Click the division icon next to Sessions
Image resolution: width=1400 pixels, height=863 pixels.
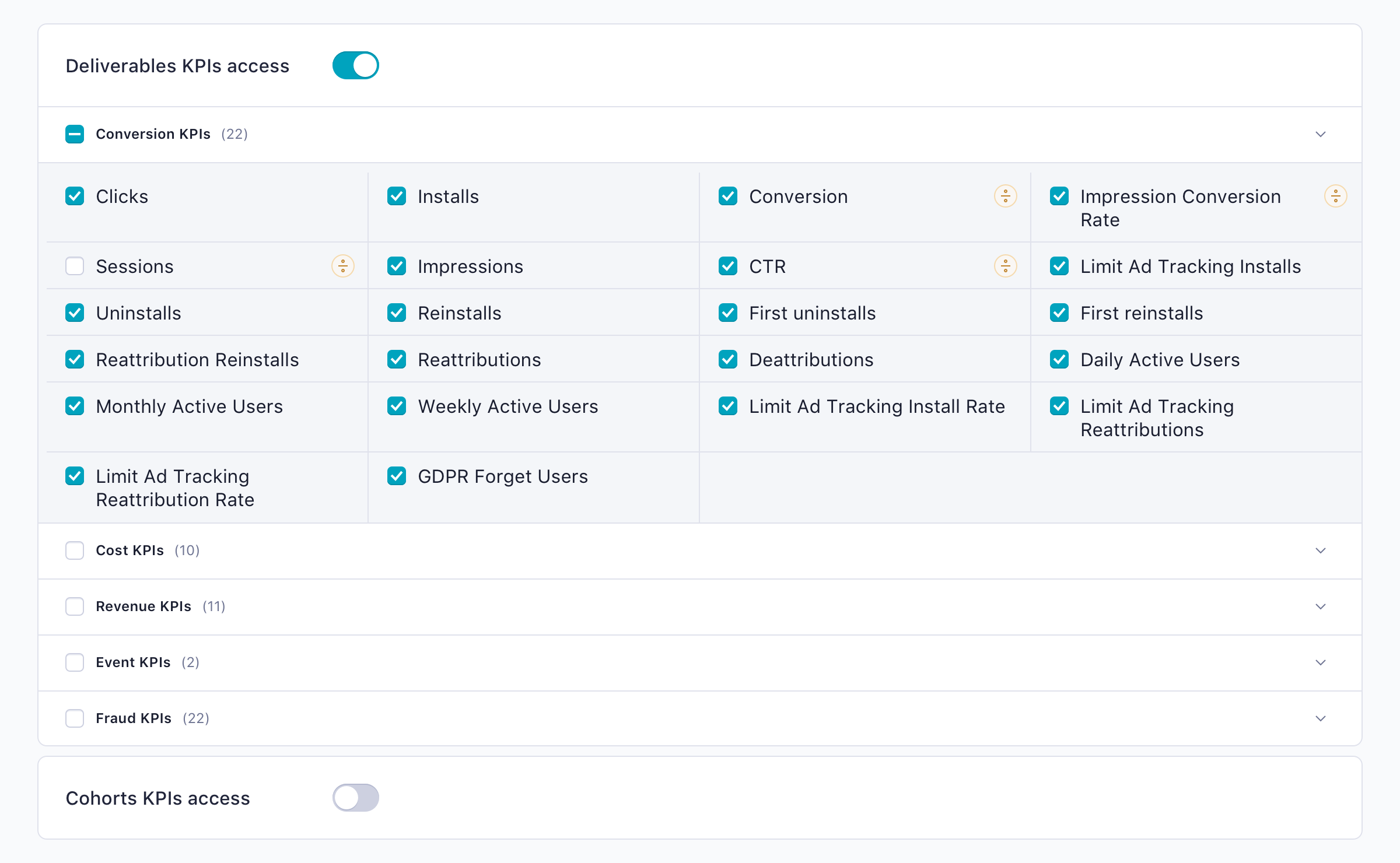[x=343, y=266]
